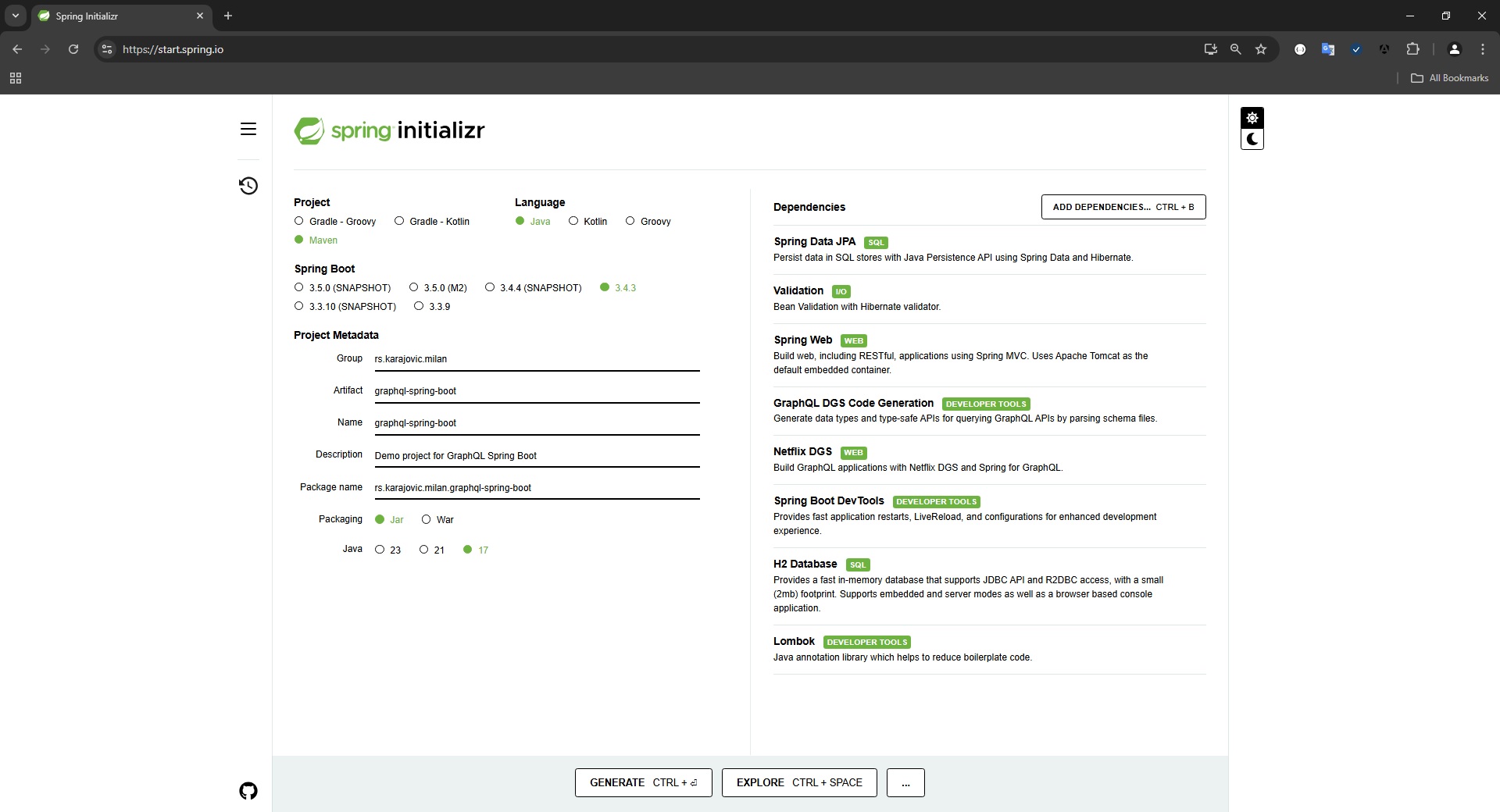Select War packaging option
This screenshot has height=812, width=1500.
point(427,519)
